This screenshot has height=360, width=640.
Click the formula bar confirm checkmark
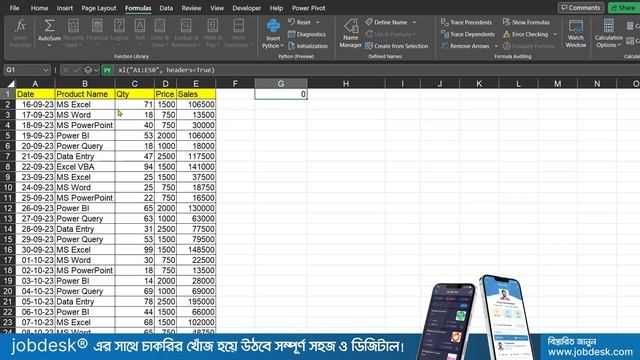[76, 70]
